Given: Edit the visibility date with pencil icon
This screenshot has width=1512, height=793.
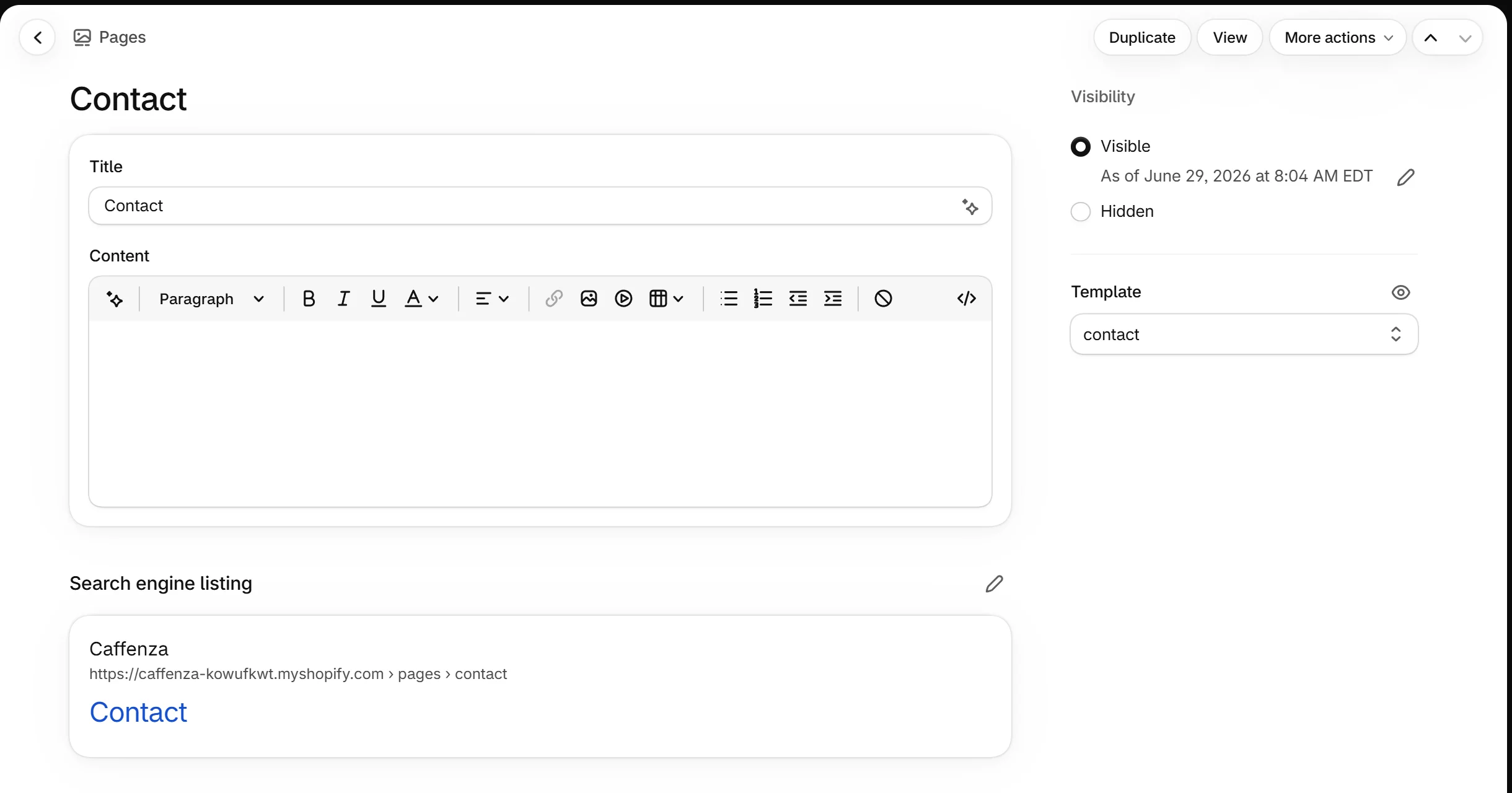Looking at the screenshot, I should (x=1406, y=177).
